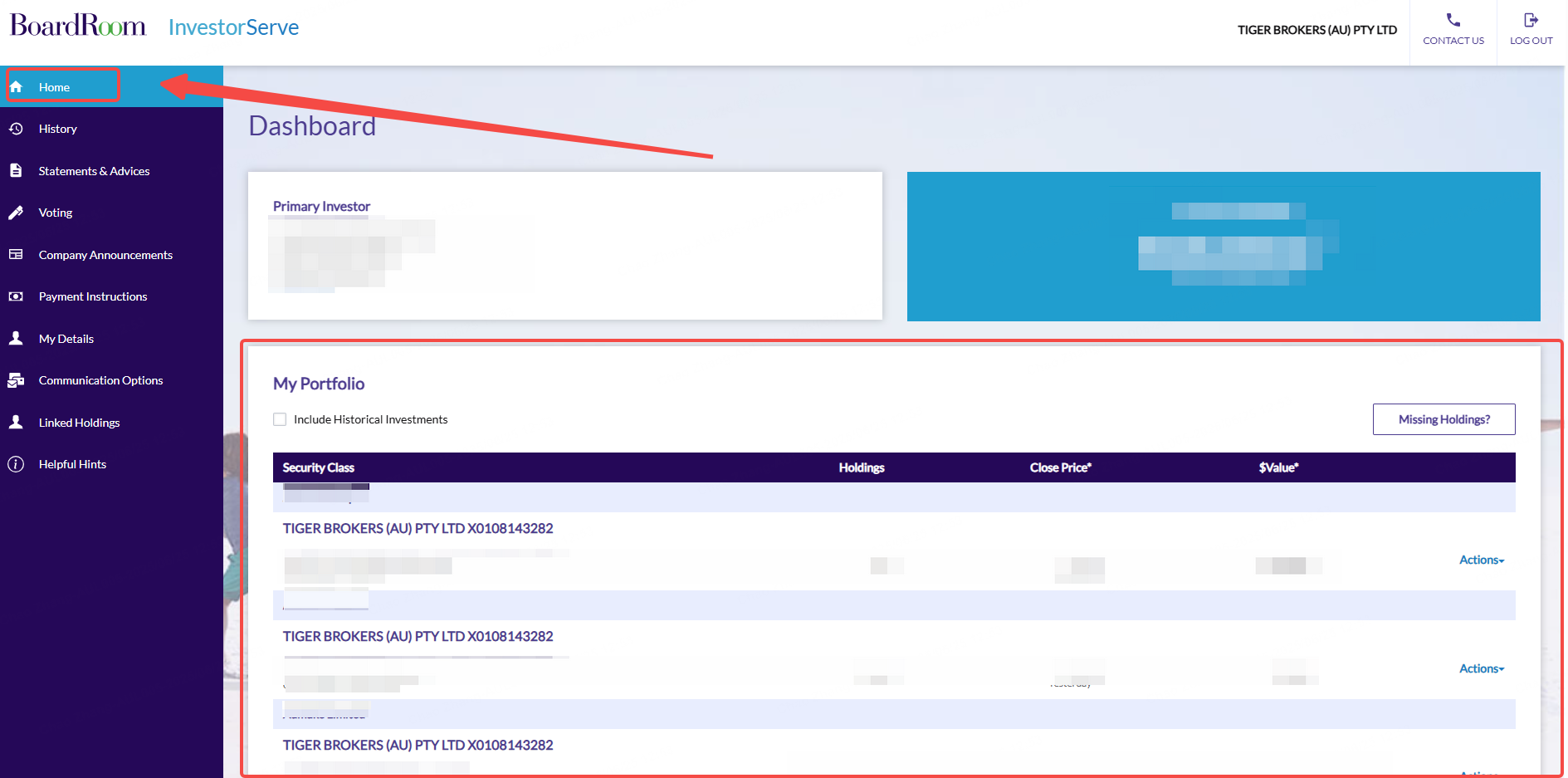Click the Holdings column header

point(862,467)
